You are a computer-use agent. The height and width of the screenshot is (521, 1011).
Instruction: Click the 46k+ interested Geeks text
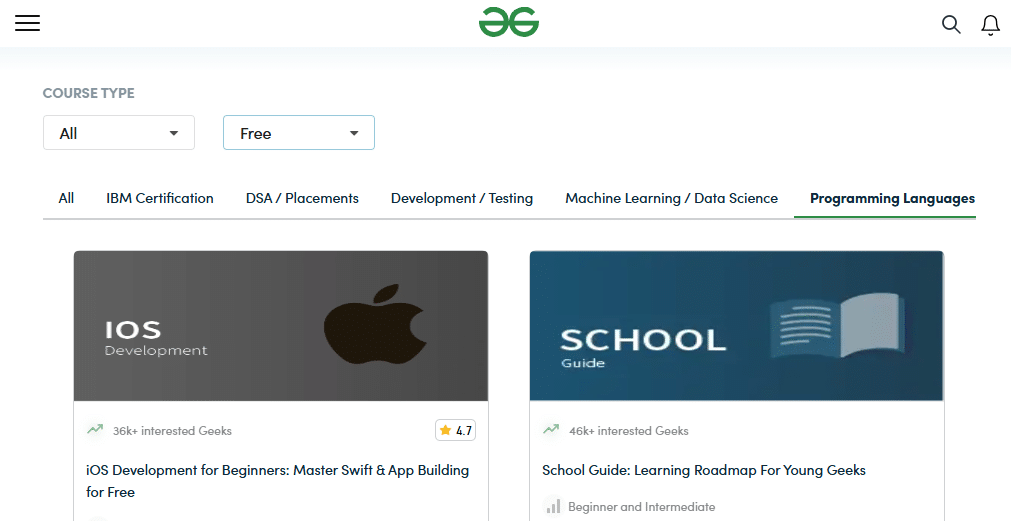[x=629, y=431]
